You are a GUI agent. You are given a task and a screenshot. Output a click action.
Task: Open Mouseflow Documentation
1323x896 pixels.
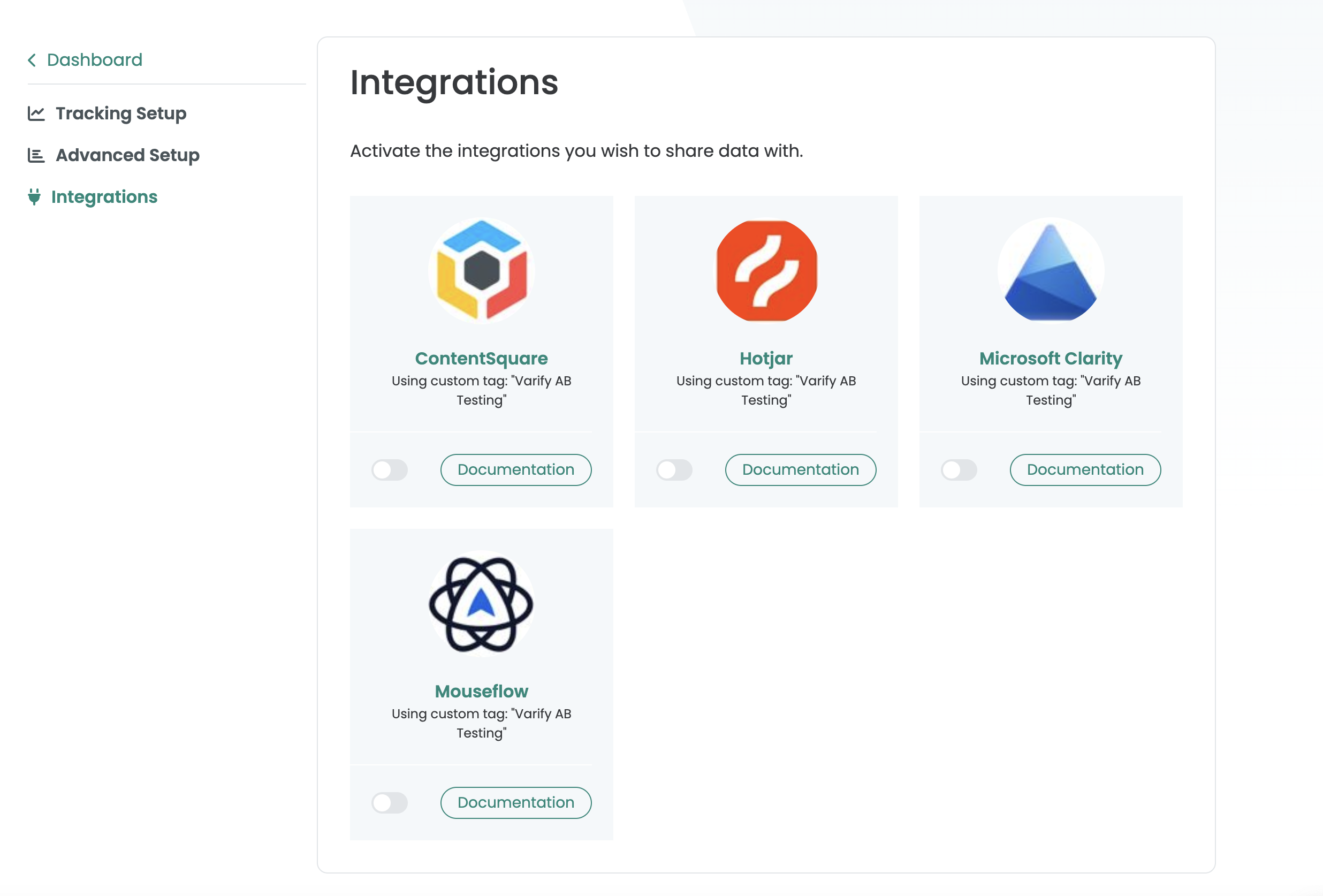click(516, 803)
